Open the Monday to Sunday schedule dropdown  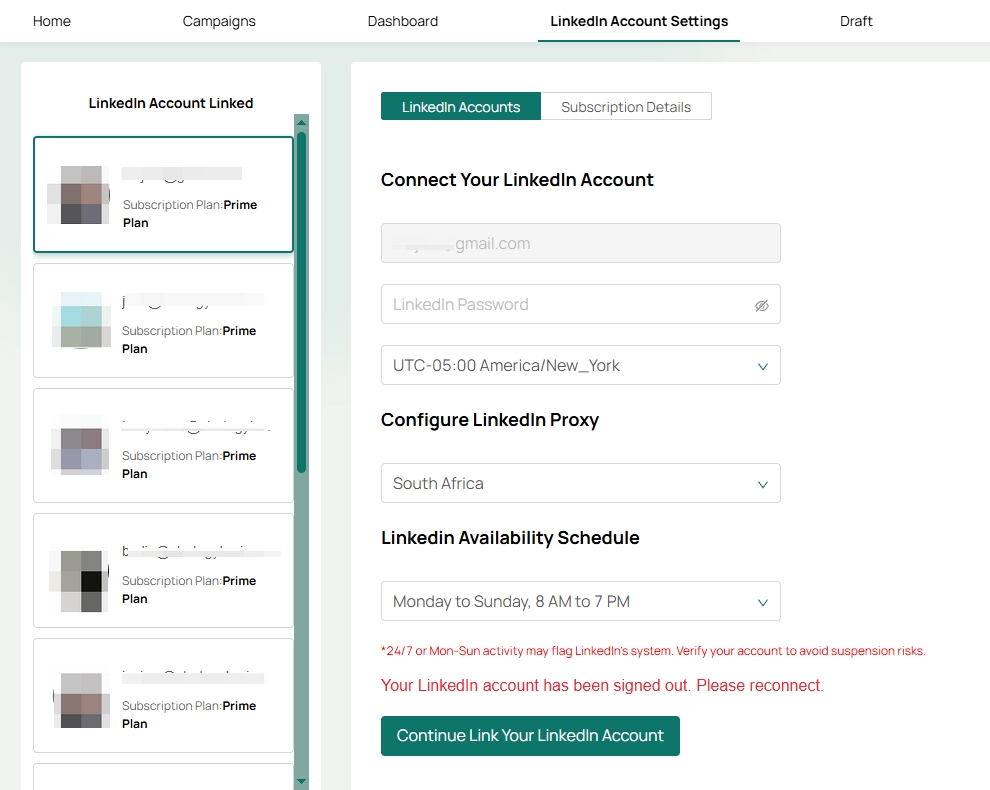pos(580,602)
